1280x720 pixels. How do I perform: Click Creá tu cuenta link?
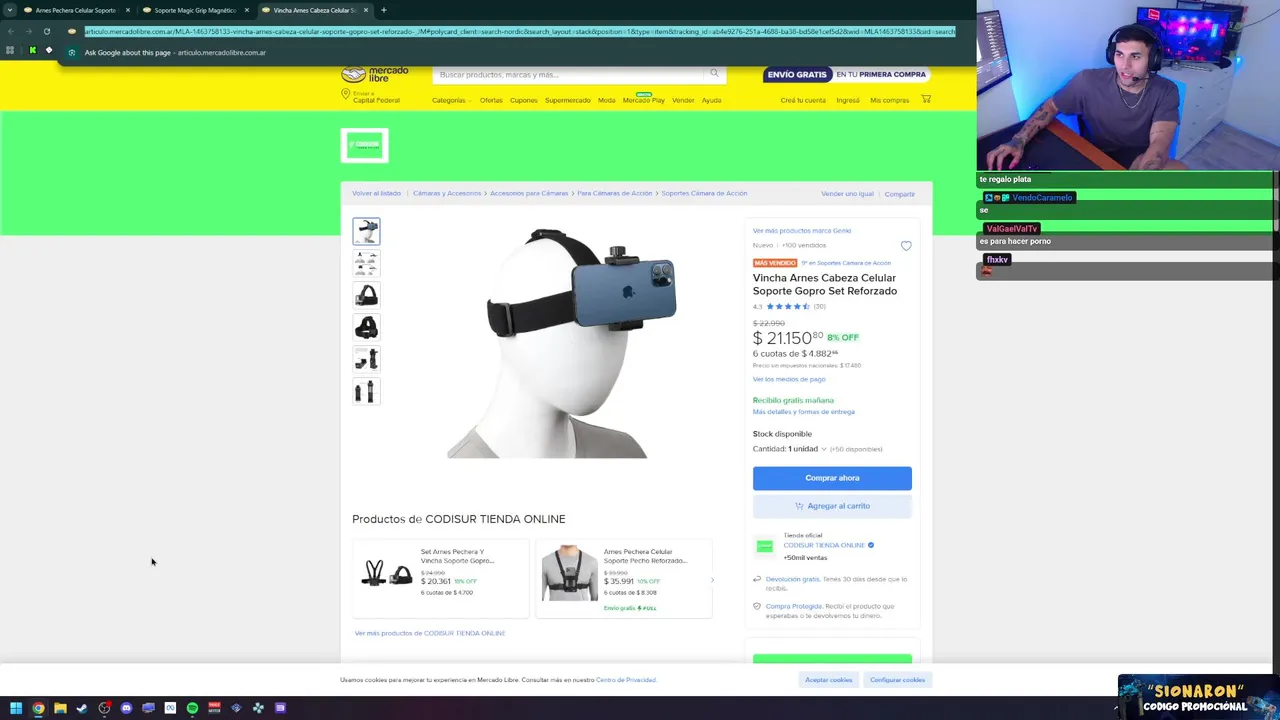[x=803, y=100]
